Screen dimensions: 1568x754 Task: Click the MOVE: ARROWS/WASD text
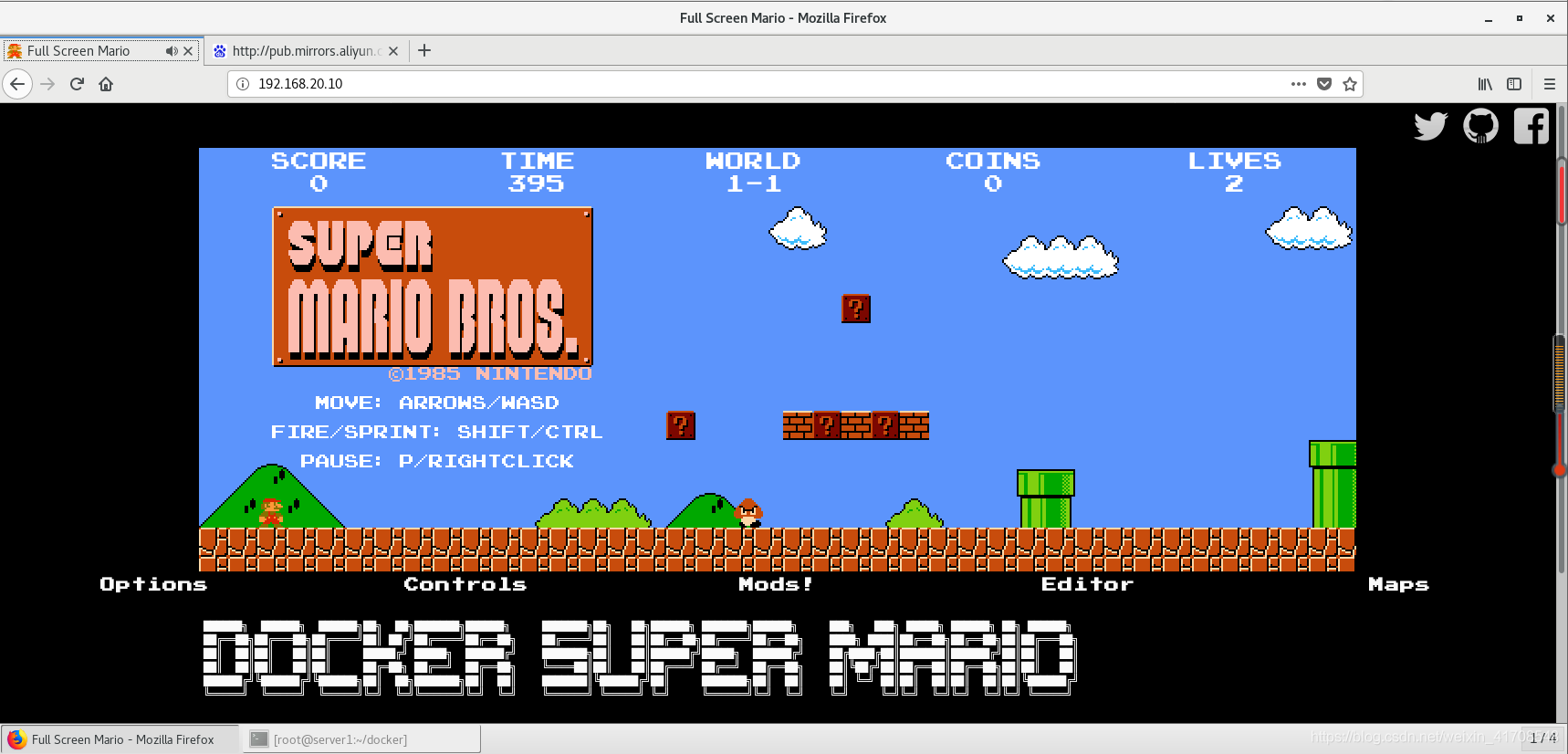(x=437, y=403)
